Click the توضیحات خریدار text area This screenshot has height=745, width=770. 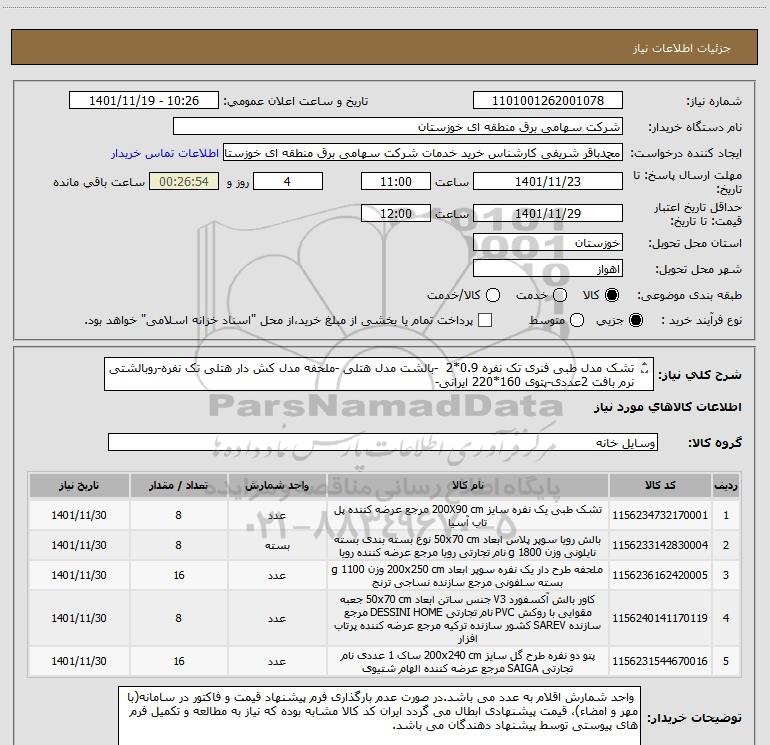coord(380,716)
